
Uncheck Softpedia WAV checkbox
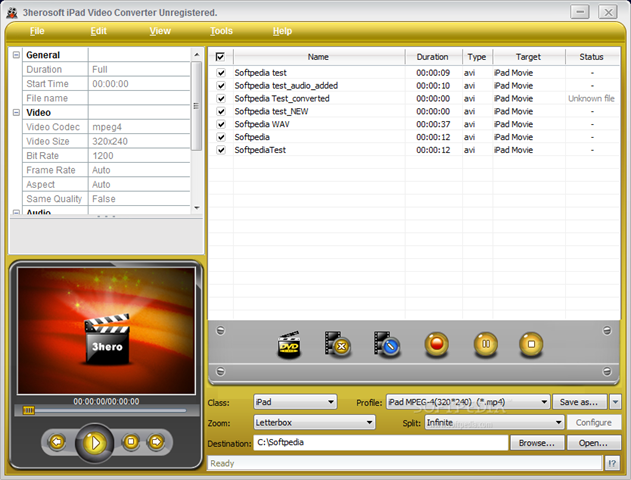tap(221, 124)
